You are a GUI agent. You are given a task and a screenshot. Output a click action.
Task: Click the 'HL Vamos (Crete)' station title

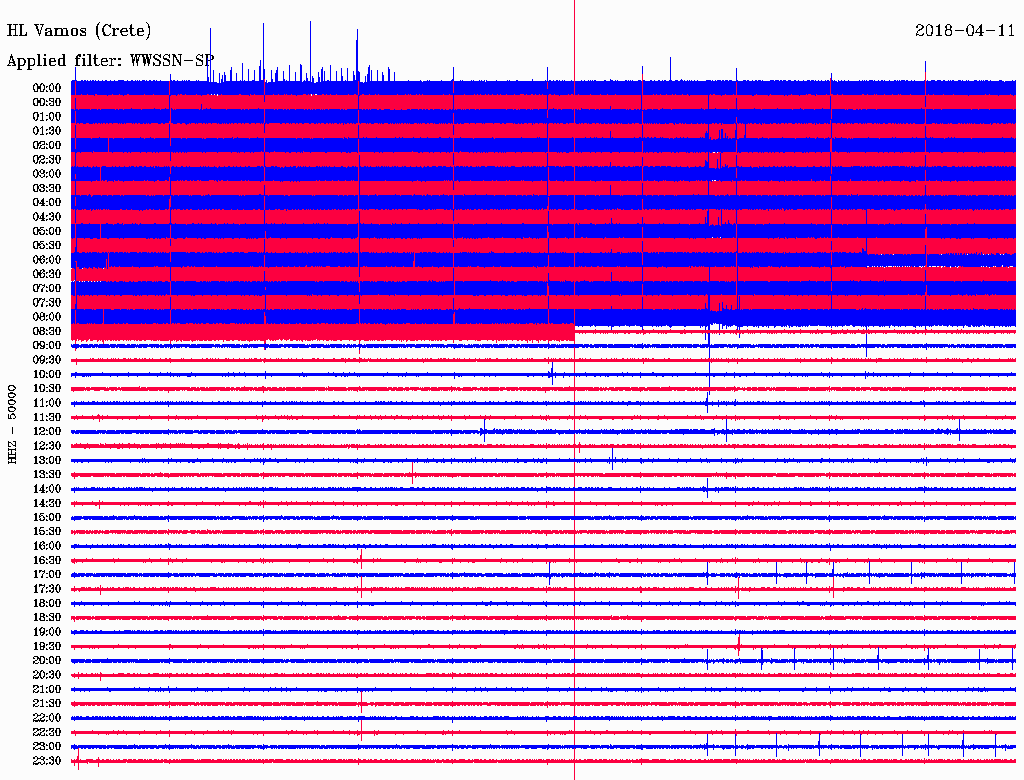click(78, 31)
